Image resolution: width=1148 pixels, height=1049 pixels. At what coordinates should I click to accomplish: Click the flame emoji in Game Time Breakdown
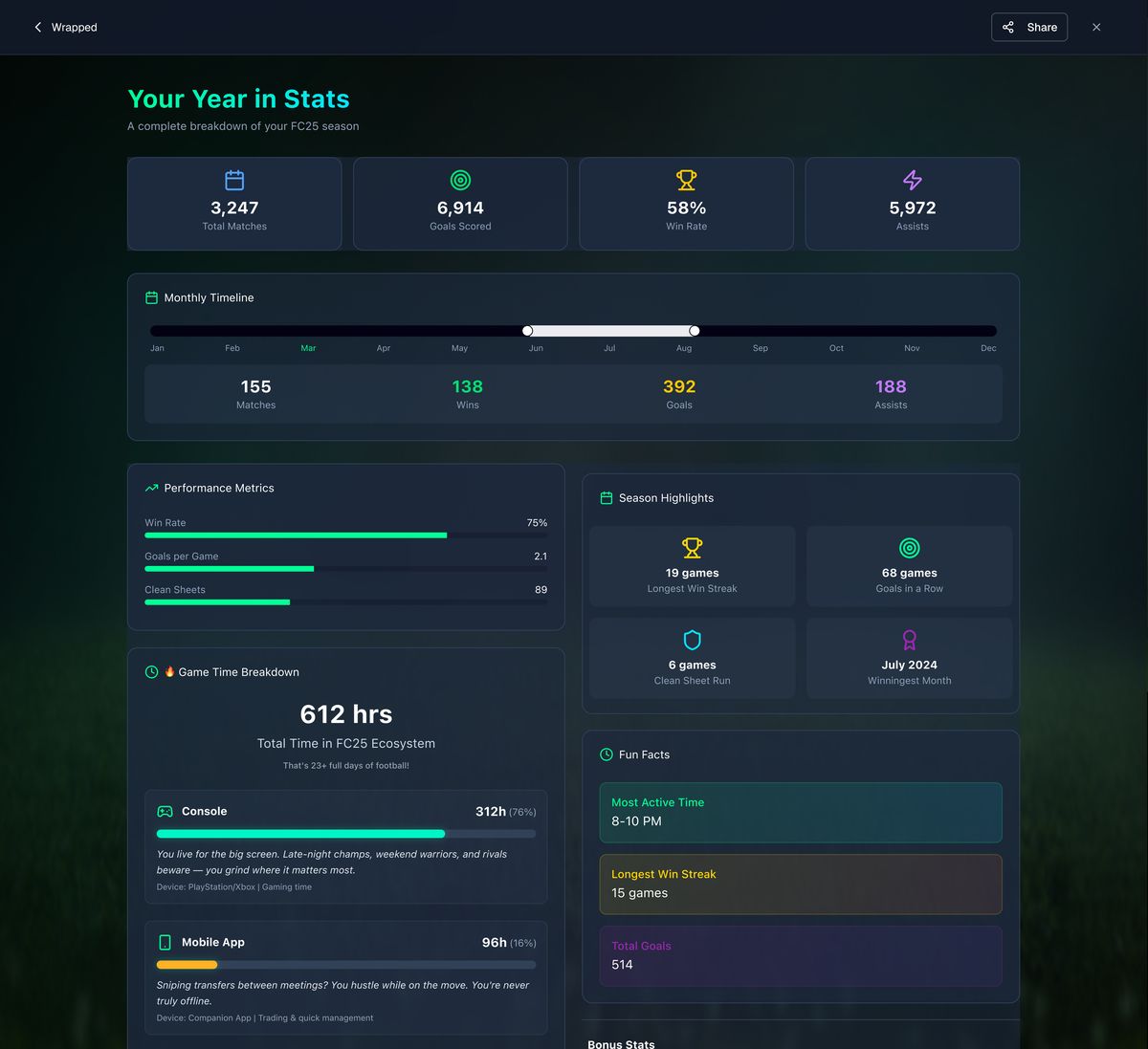(x=169, y=671)
